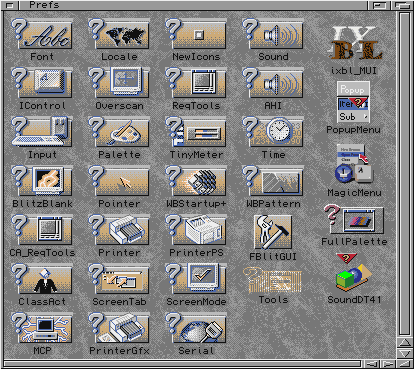Click the vertical scrollbar down arrow

405,353
